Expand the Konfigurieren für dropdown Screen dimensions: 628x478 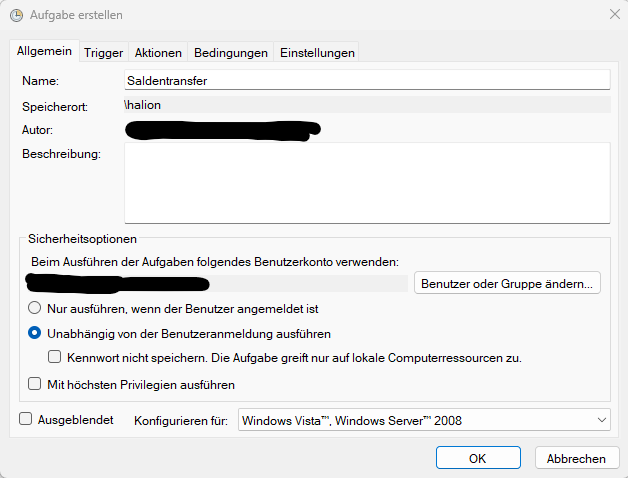(424, 421)
